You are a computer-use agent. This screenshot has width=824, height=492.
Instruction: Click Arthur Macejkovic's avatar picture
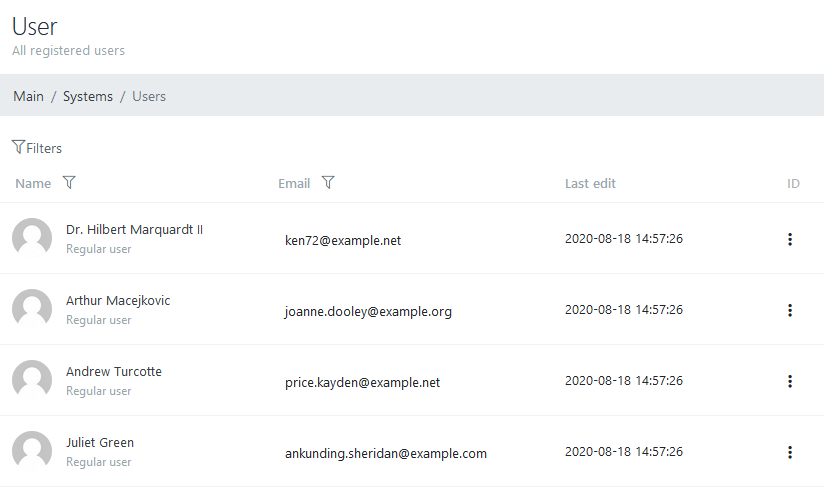32,309
